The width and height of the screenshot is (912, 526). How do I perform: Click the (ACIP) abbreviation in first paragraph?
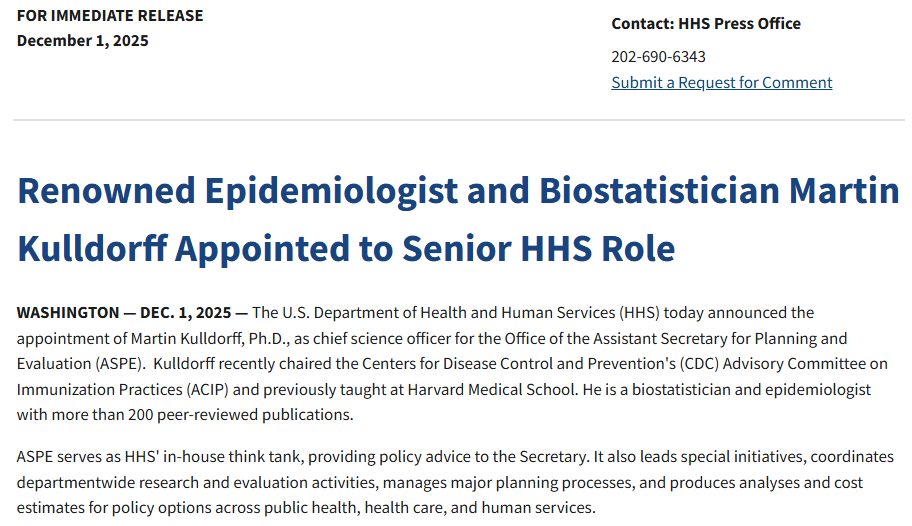[208, 390]
